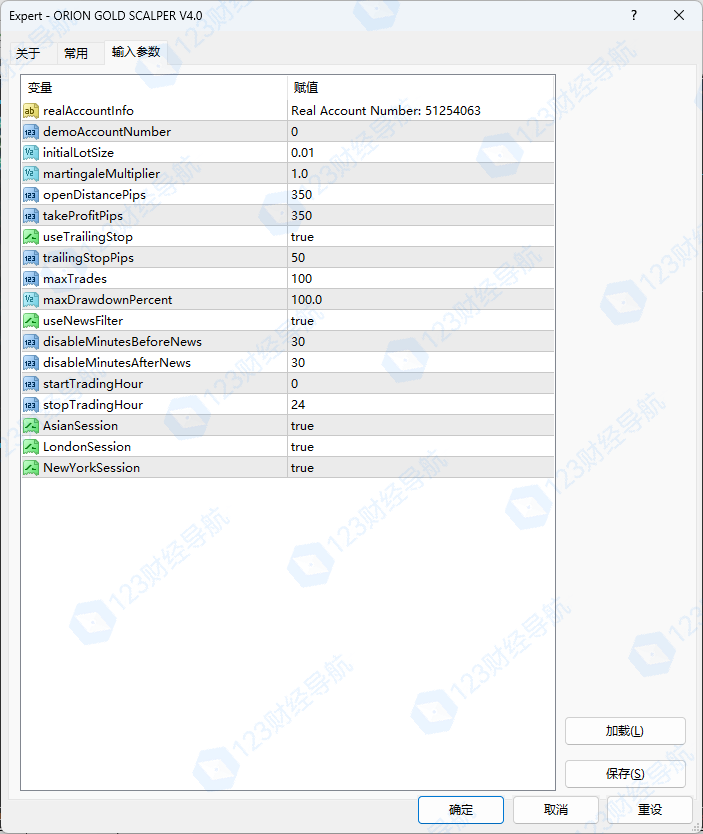The width and height of the screenshot is (703, 834).
Task: Select the 输入参数 tab
Action: (136, 52)
